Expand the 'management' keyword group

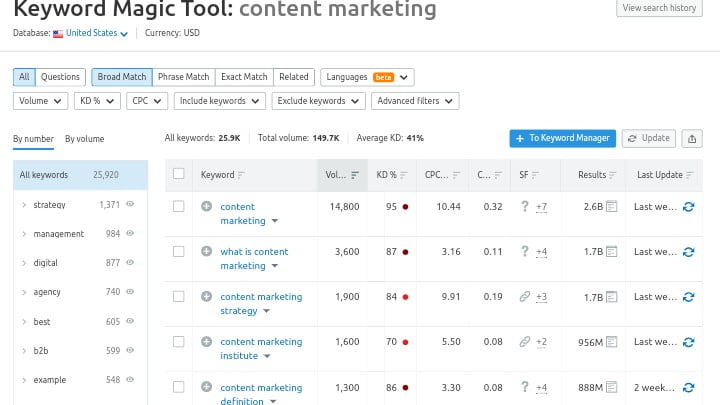[24, 234]
